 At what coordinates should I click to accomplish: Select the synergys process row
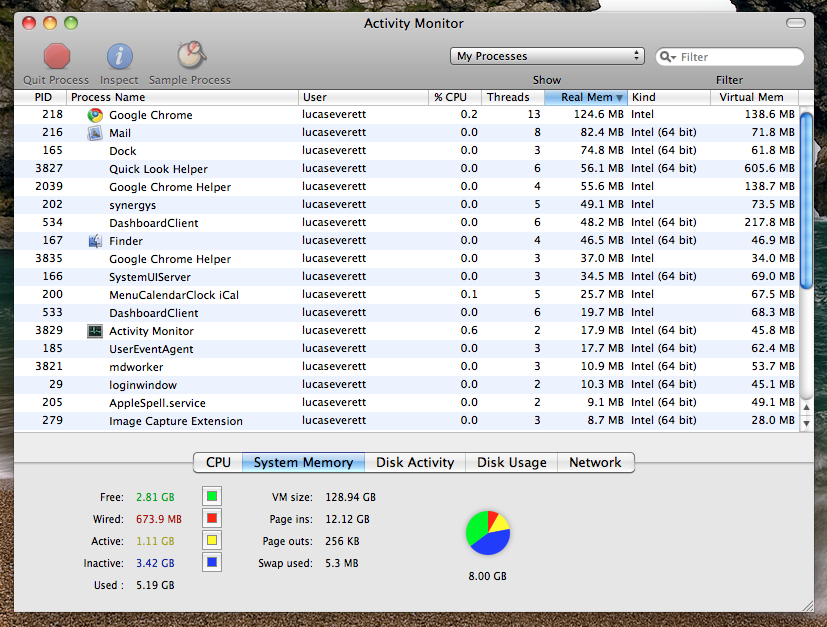407,205
